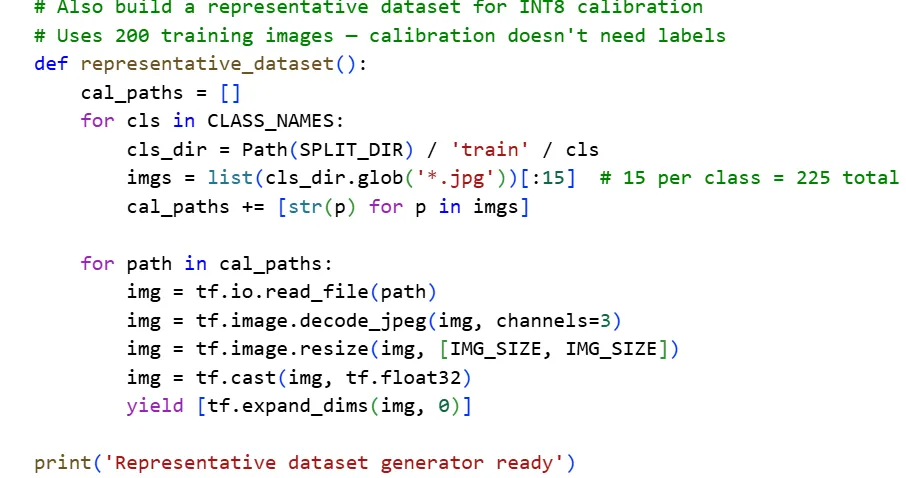Click the 'tf.image.resize' line
Image resolution: width=906 pixels, height=478 pixels.
403,349
